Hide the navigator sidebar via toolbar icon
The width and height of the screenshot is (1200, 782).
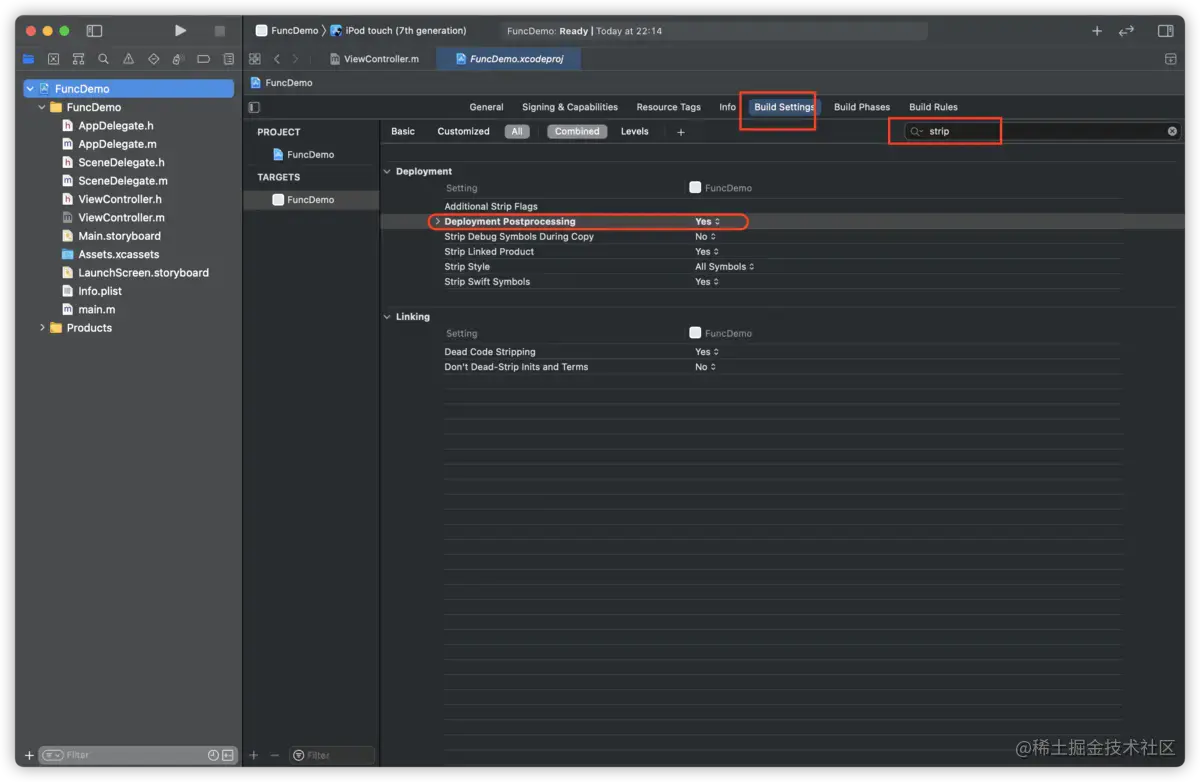(94, 31)
